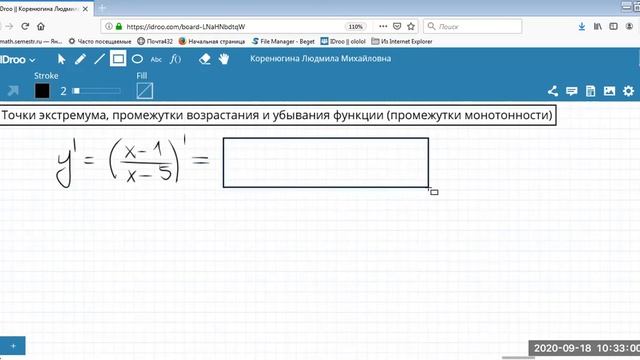640x360 pixels.
Task: Click the Pocket save icon
Action: pyautogui.click(x=397, y=26)
